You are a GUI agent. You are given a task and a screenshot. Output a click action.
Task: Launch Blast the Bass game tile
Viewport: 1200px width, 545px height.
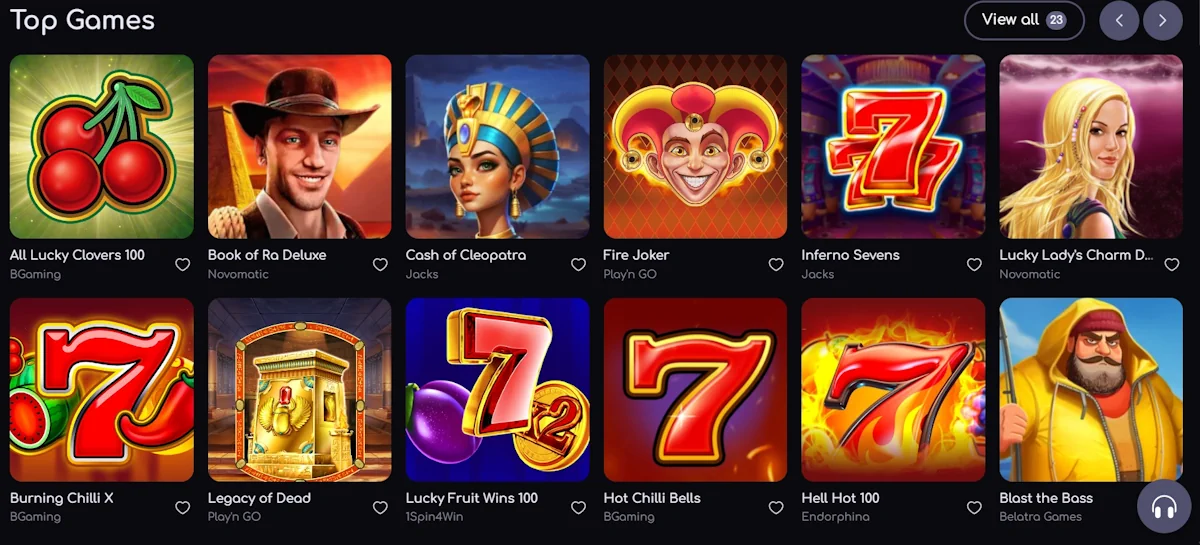click(x=1091, y=390)
